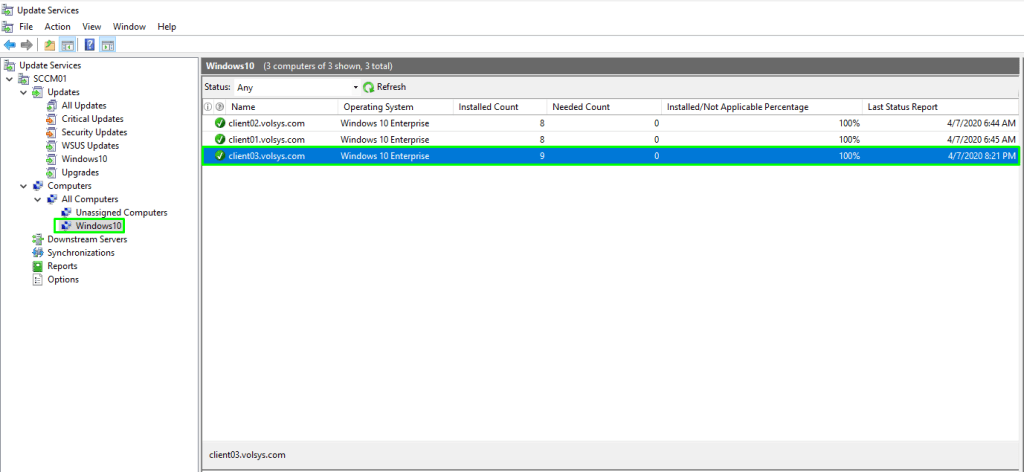Click the Back arrow in the toolbar
The width and height of the screenshot is (1024, 472).
(10, 45)
